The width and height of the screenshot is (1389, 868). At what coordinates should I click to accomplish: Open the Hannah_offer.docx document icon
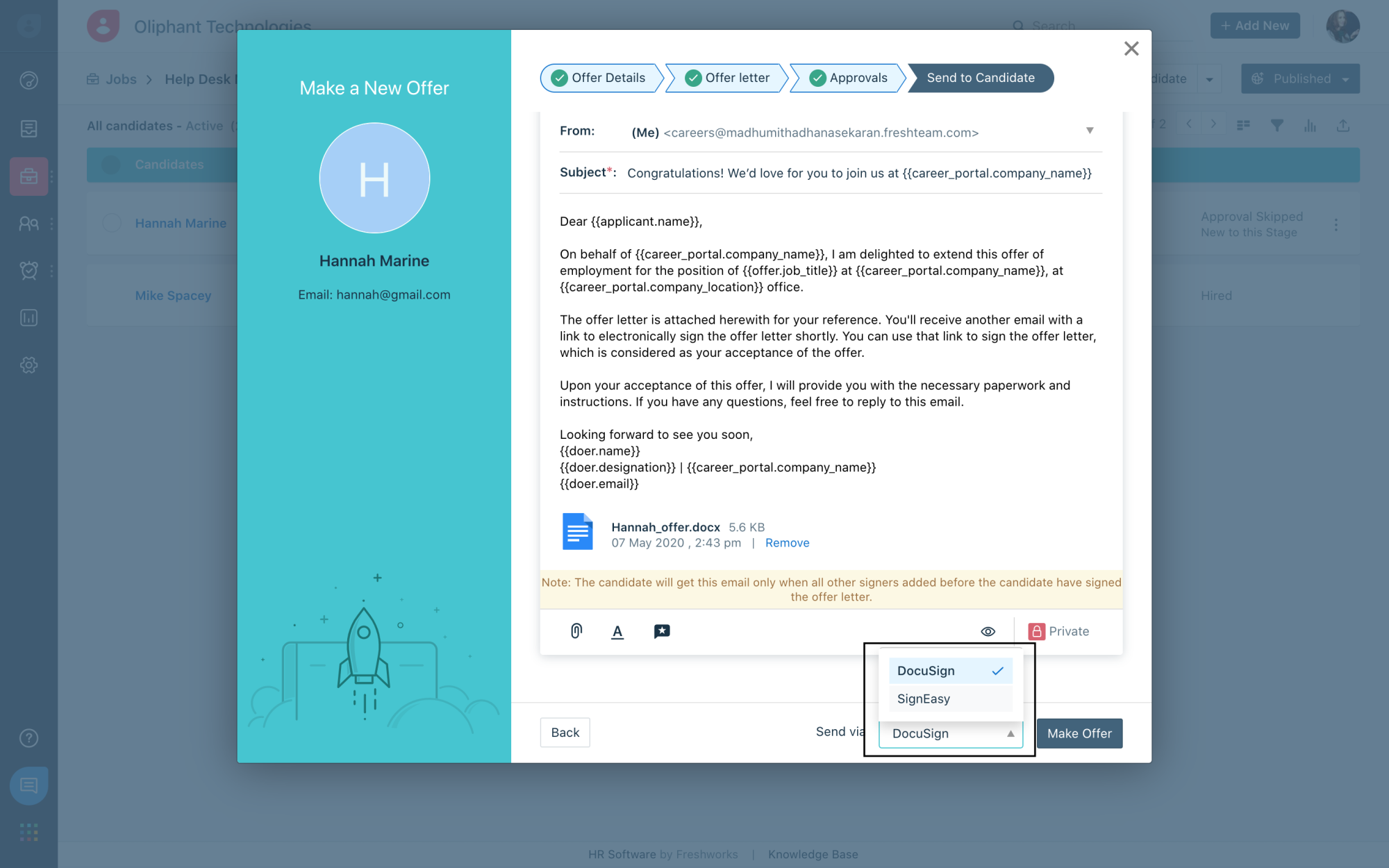(x=577, y=531)
